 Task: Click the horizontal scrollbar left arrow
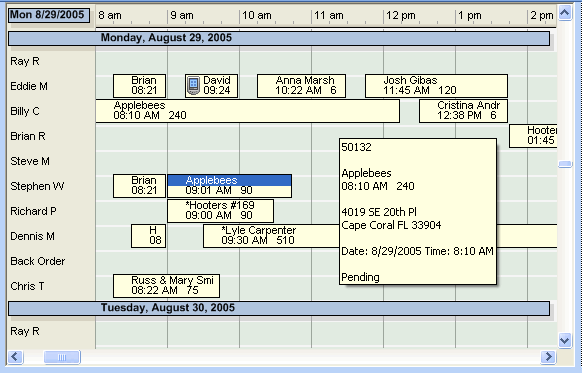pyautogui.click(x=15, y=357)
